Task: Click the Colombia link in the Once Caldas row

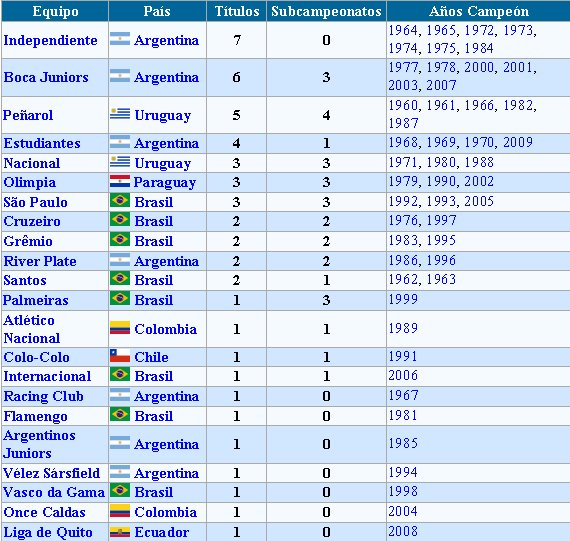Action: tap(165, 512)
